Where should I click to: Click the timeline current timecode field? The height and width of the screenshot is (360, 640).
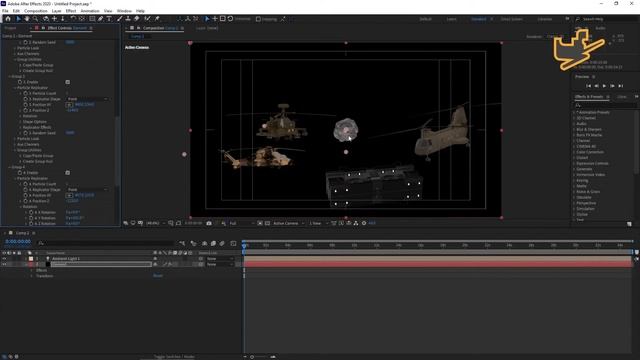(18, 242)
